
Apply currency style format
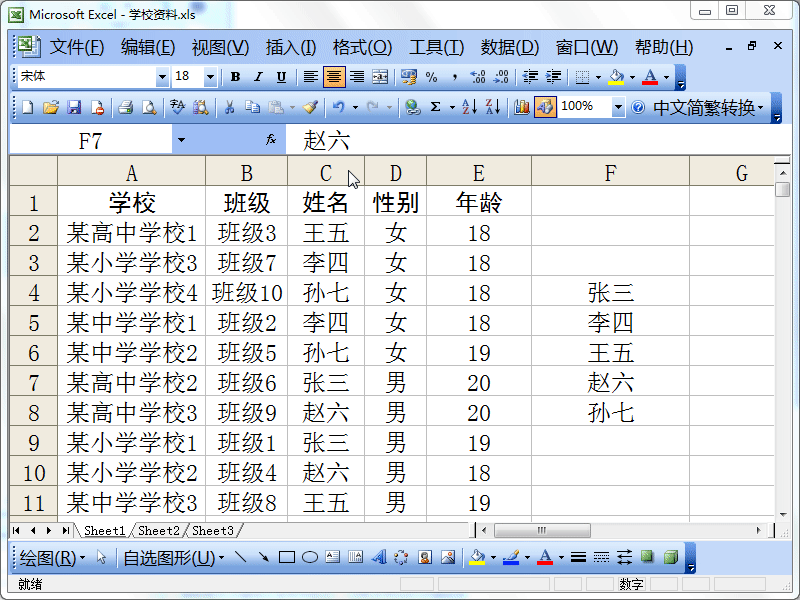point(408,77)
